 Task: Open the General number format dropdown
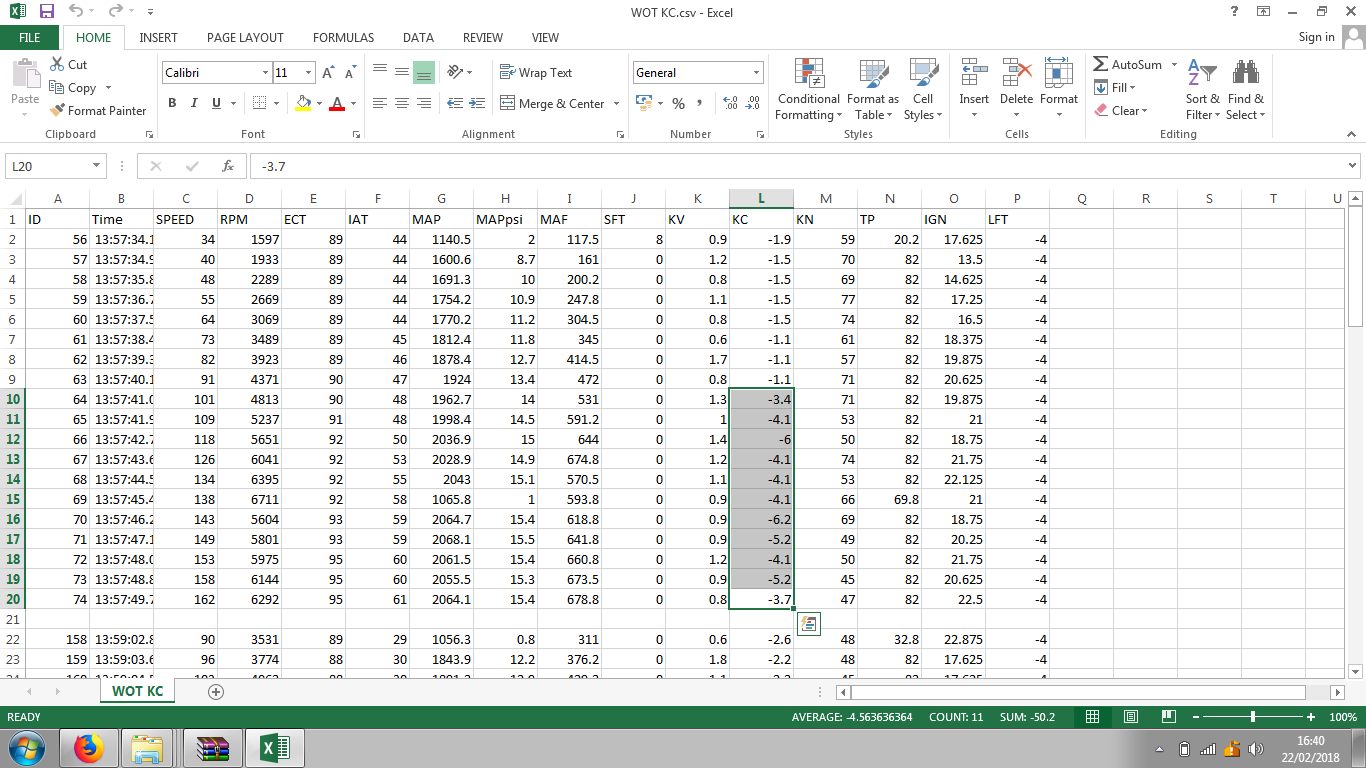click(756, 73)
